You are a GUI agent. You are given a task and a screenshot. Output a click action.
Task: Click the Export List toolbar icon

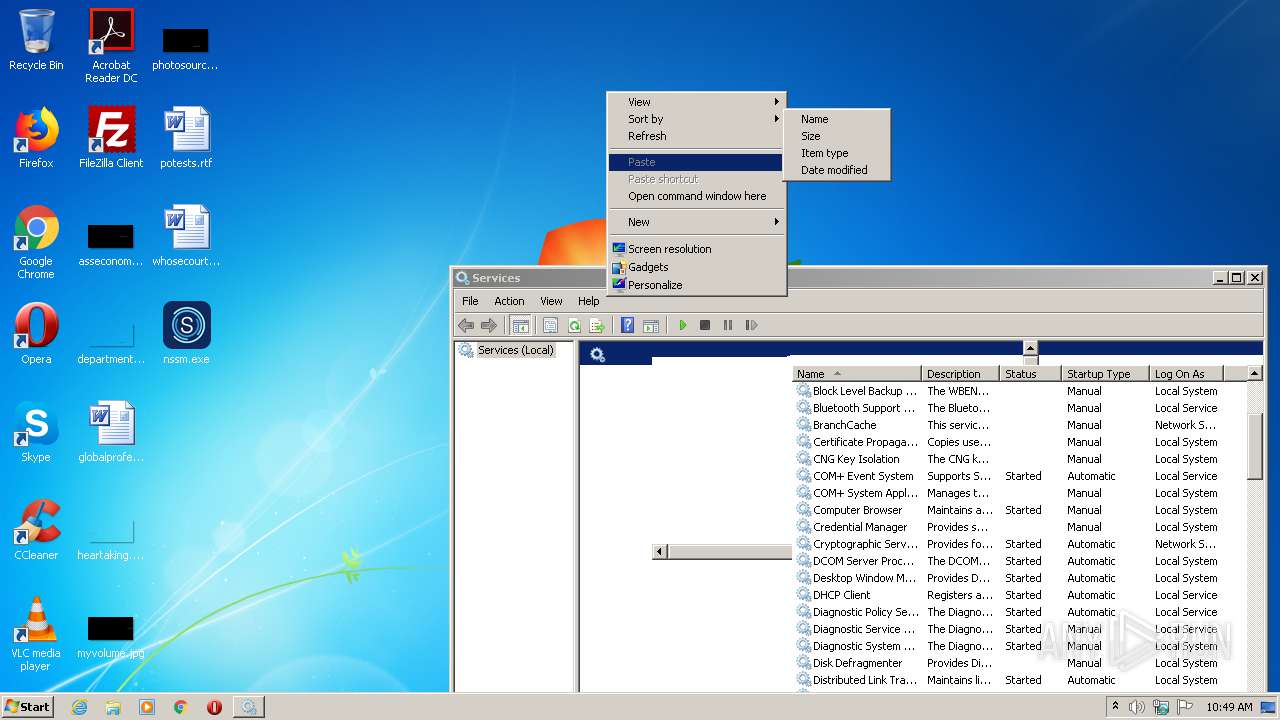click(597, 325)
